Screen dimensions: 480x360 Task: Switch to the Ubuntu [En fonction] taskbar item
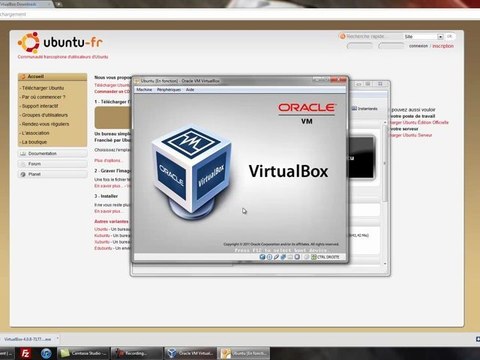(244, 353)
